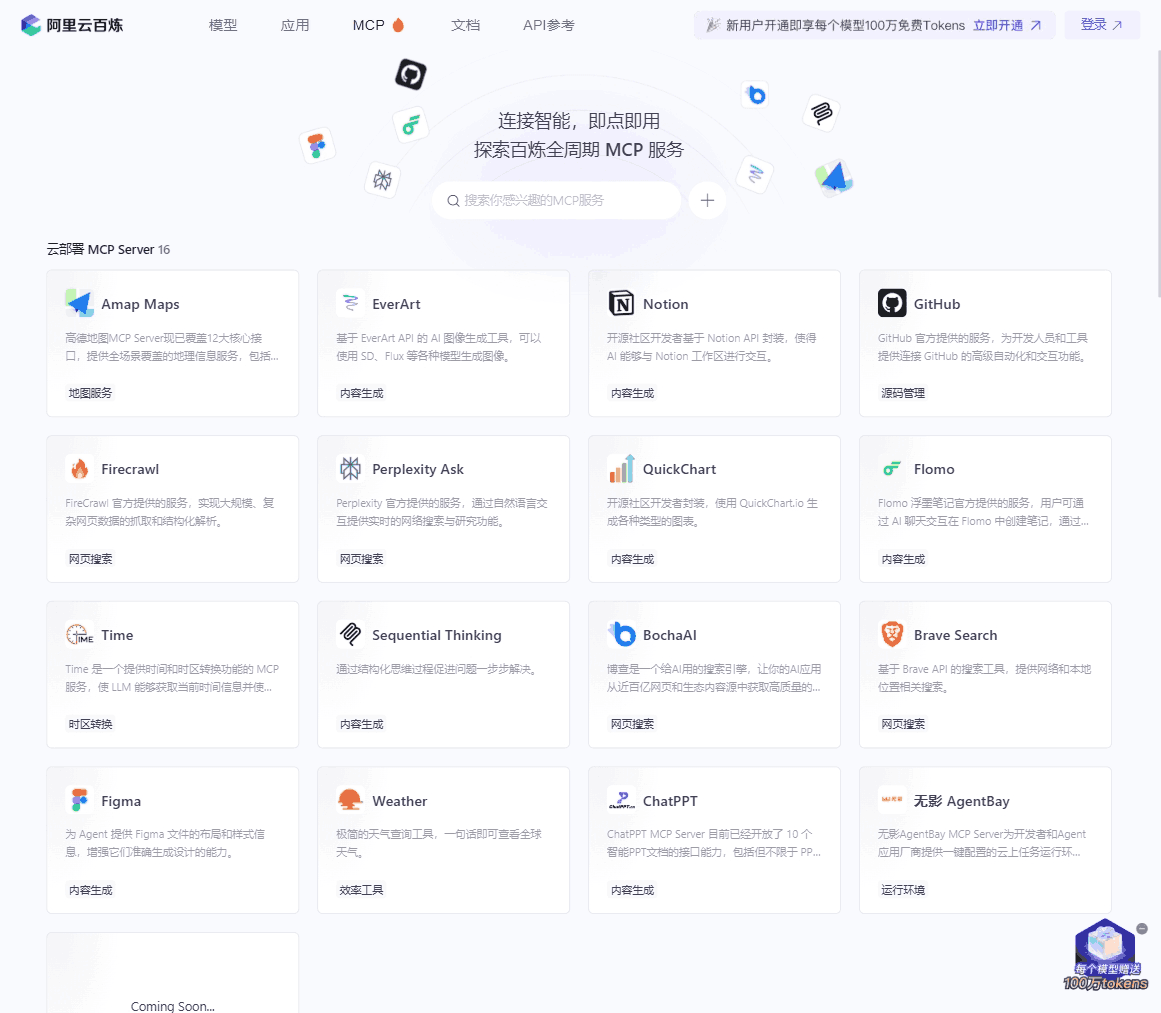Dismiss the floating 100万tokens promo widget
The height and width of the screenshot is (1013, 1161).
point(1142,929)
